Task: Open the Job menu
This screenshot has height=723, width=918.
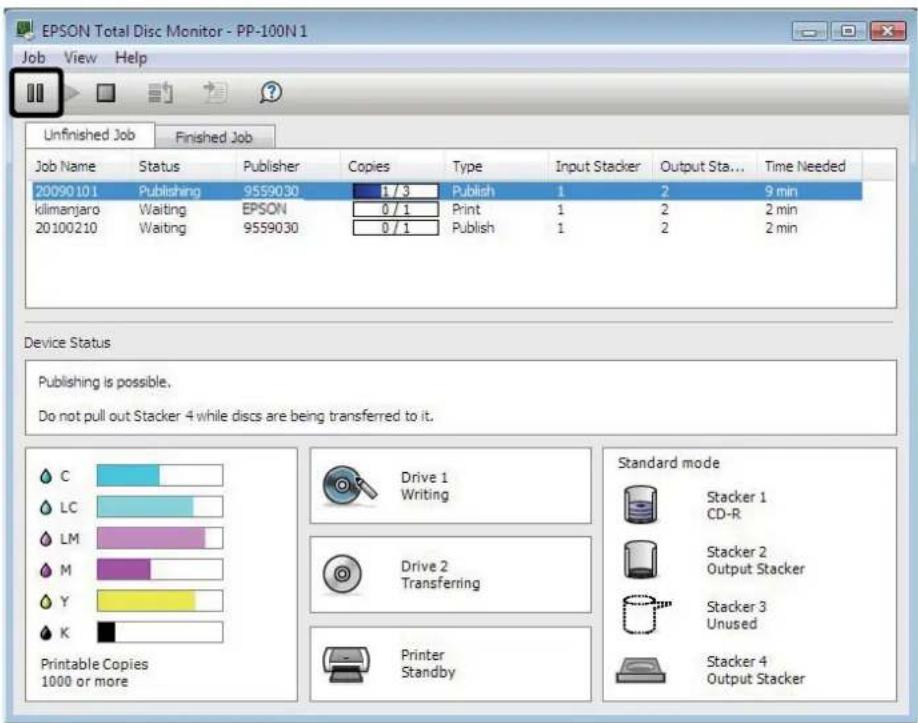Action: (x=33, y=57)
